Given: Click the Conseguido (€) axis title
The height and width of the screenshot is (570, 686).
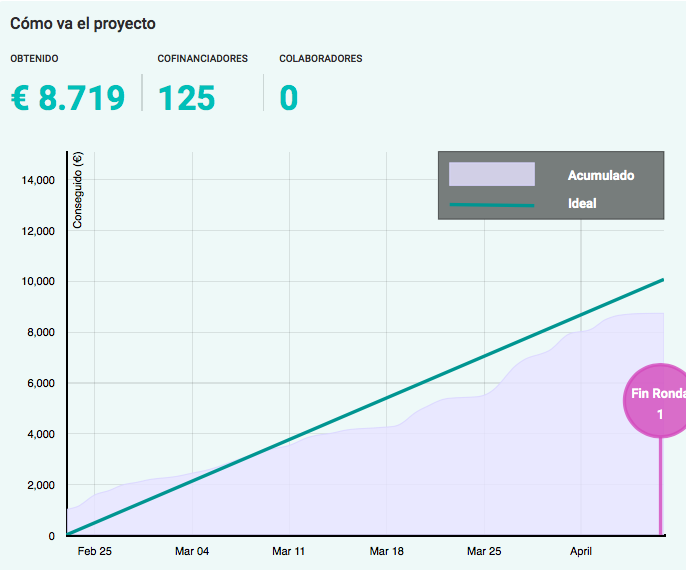Looking at the screenshot, I should pyautogui.click(x=78, y=190).
